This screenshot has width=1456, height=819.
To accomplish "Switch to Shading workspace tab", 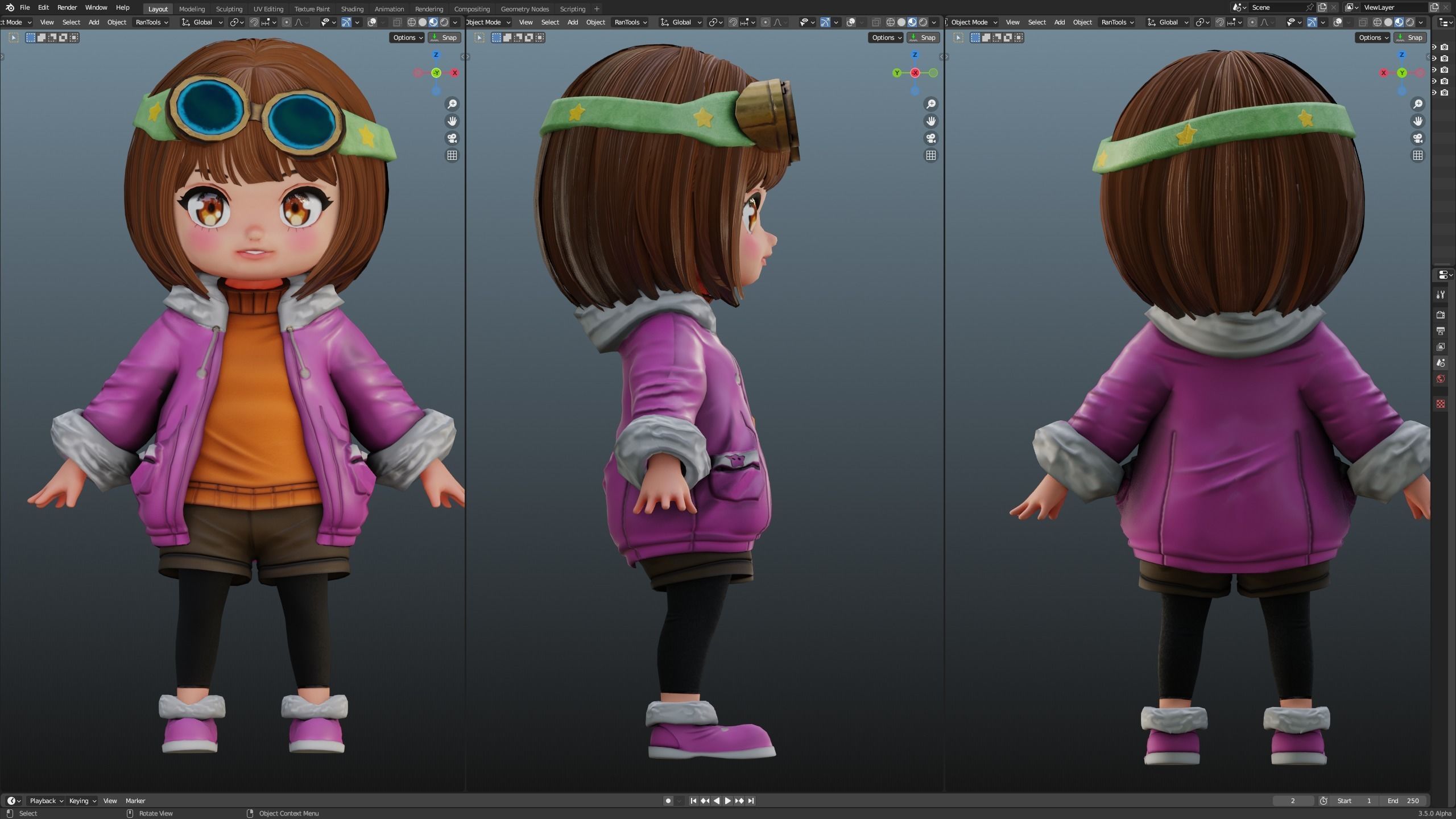I will point(352,9).
